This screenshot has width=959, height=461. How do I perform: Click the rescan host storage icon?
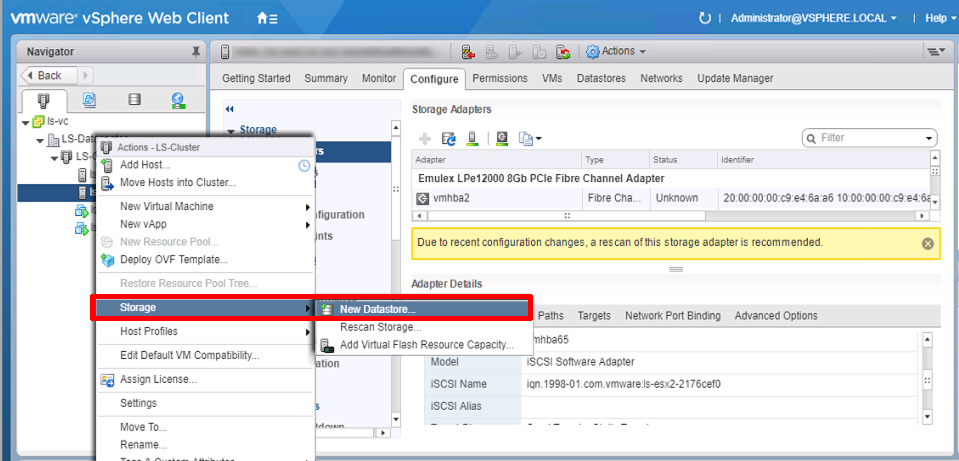472,139
